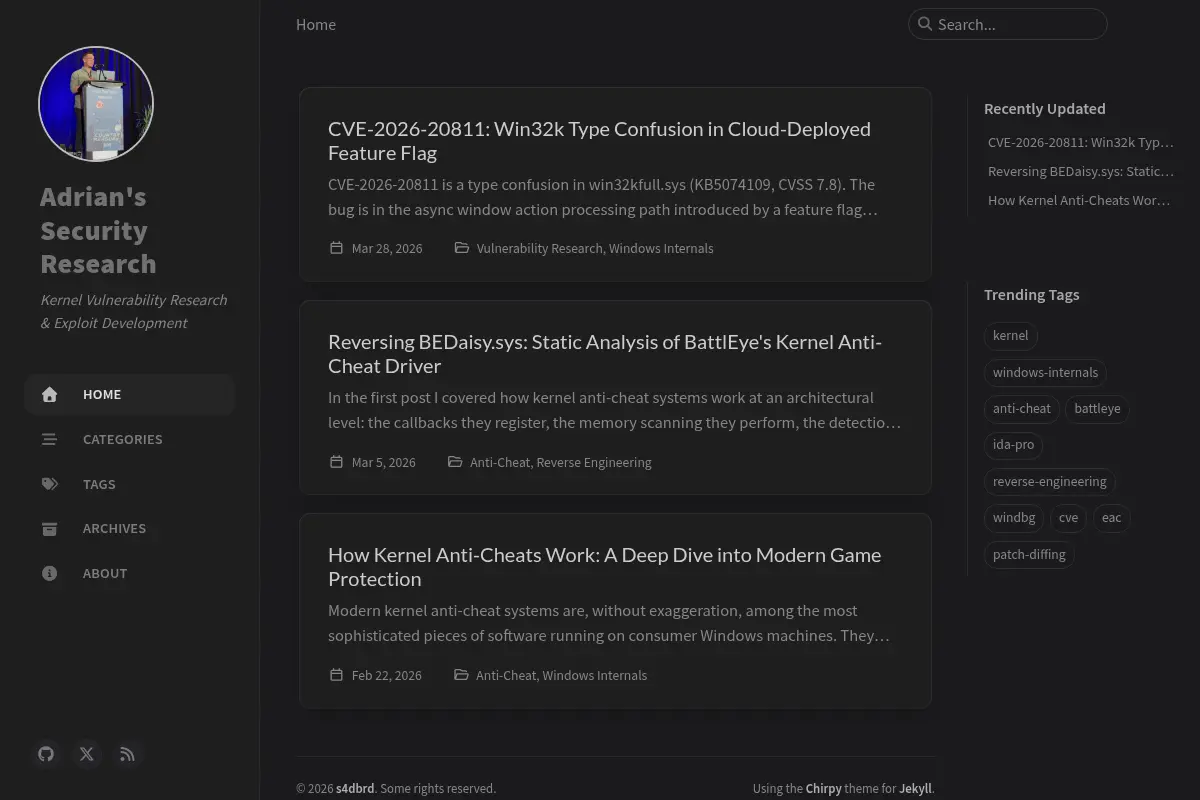Click the Home breadcrumb at top
The width and height of the screenshot is (1200, 800).
click(x=316, y=24)
